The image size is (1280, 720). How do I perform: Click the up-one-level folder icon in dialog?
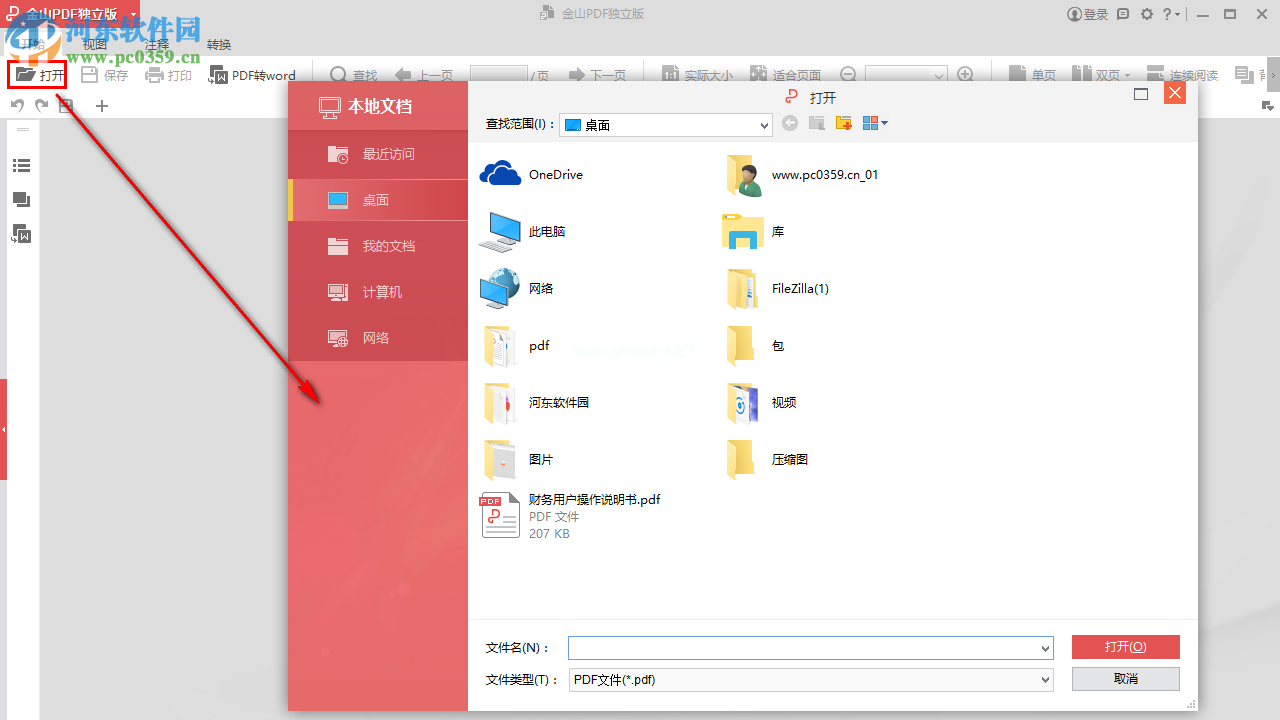pos(817,123)
